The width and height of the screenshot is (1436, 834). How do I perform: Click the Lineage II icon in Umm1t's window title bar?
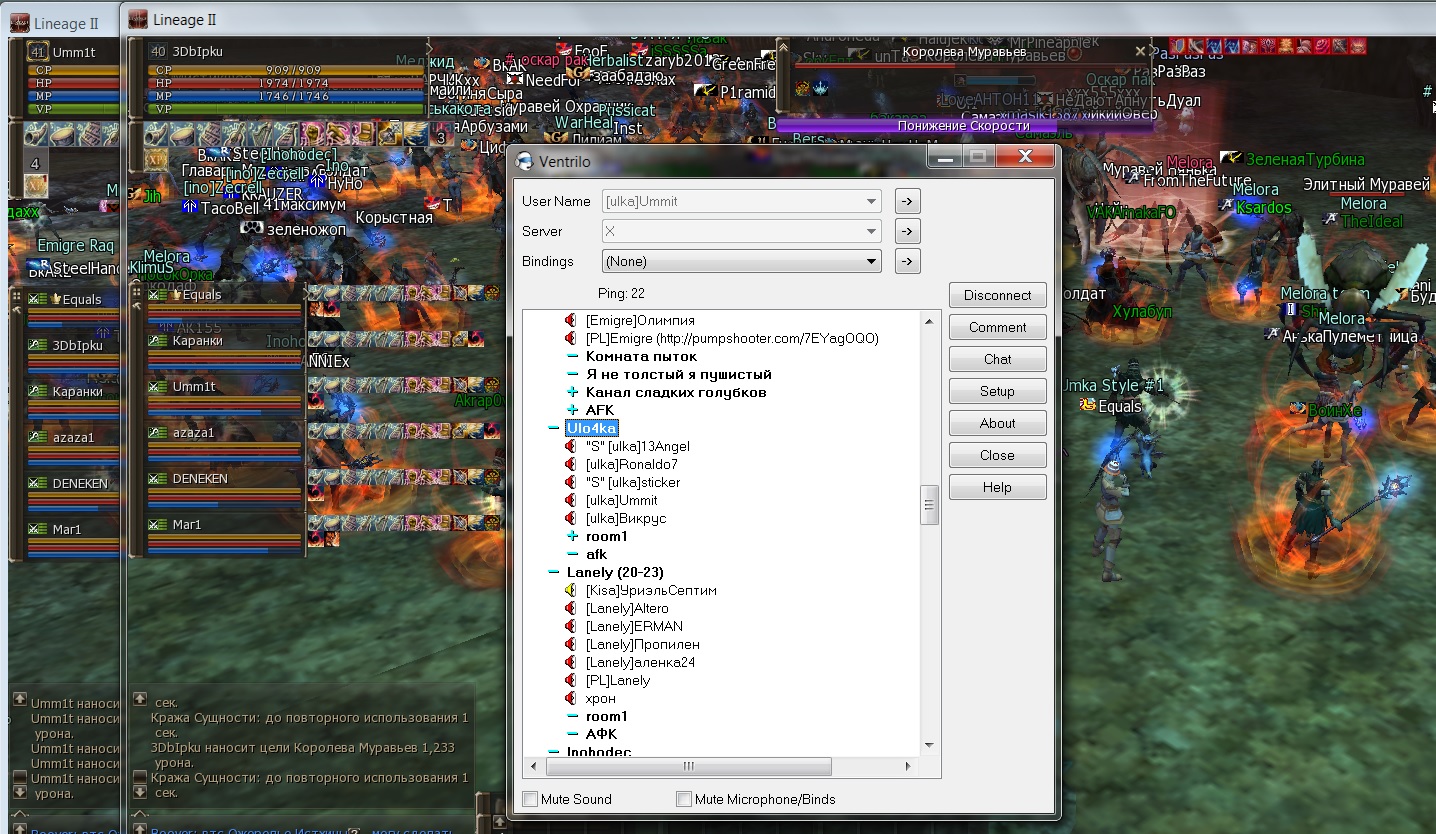(x=19, y=23)
